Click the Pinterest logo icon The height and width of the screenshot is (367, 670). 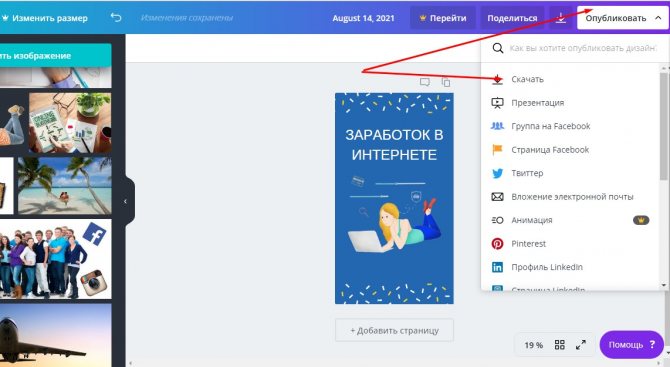(x=497, y=244)
